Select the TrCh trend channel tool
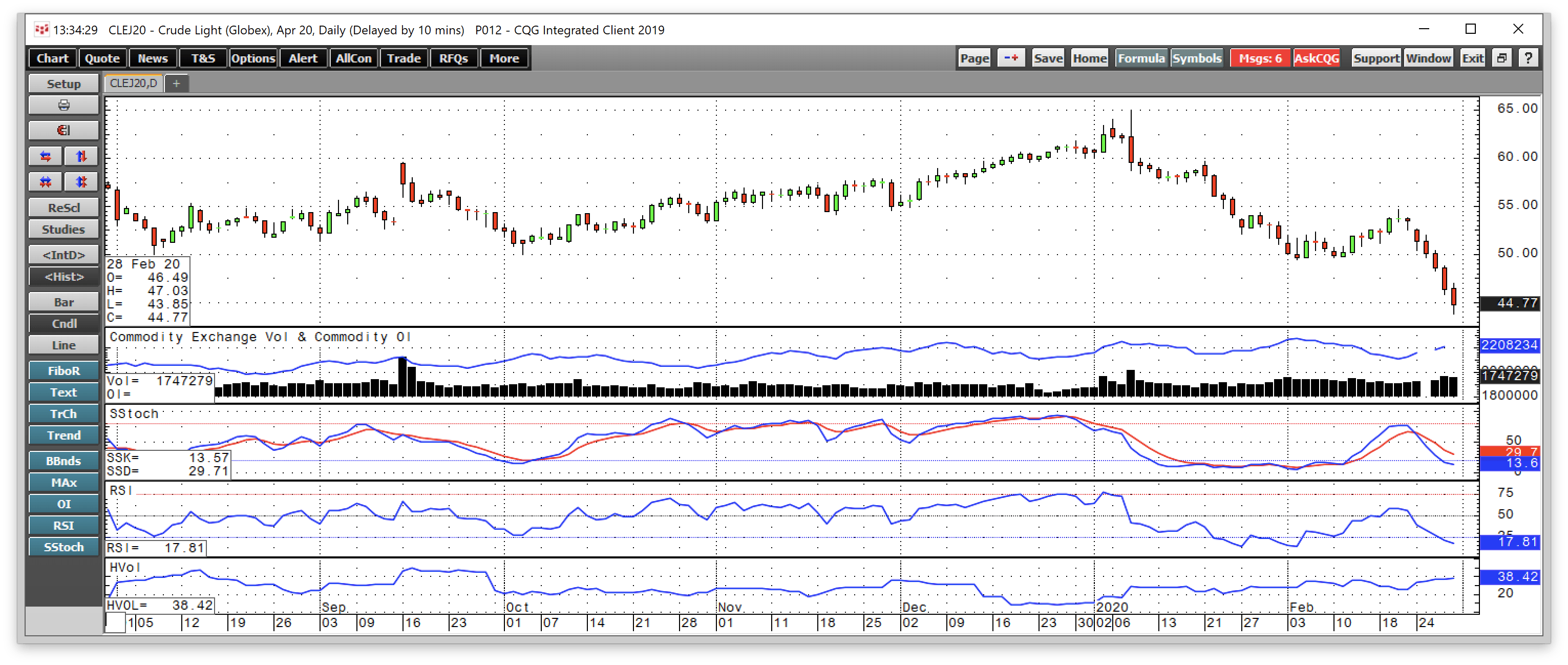The width and height of the screenshot is (1568, 665). point(63,414)
